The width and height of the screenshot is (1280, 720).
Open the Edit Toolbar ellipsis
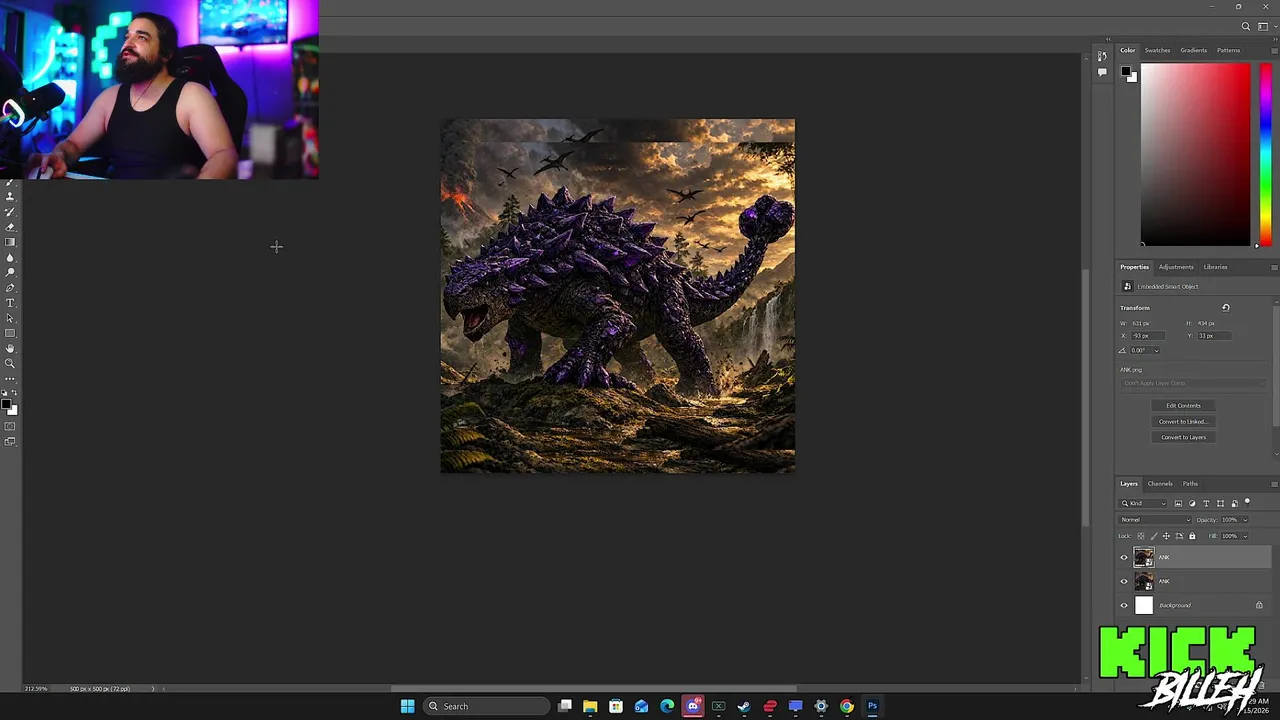tap(10, 379)
